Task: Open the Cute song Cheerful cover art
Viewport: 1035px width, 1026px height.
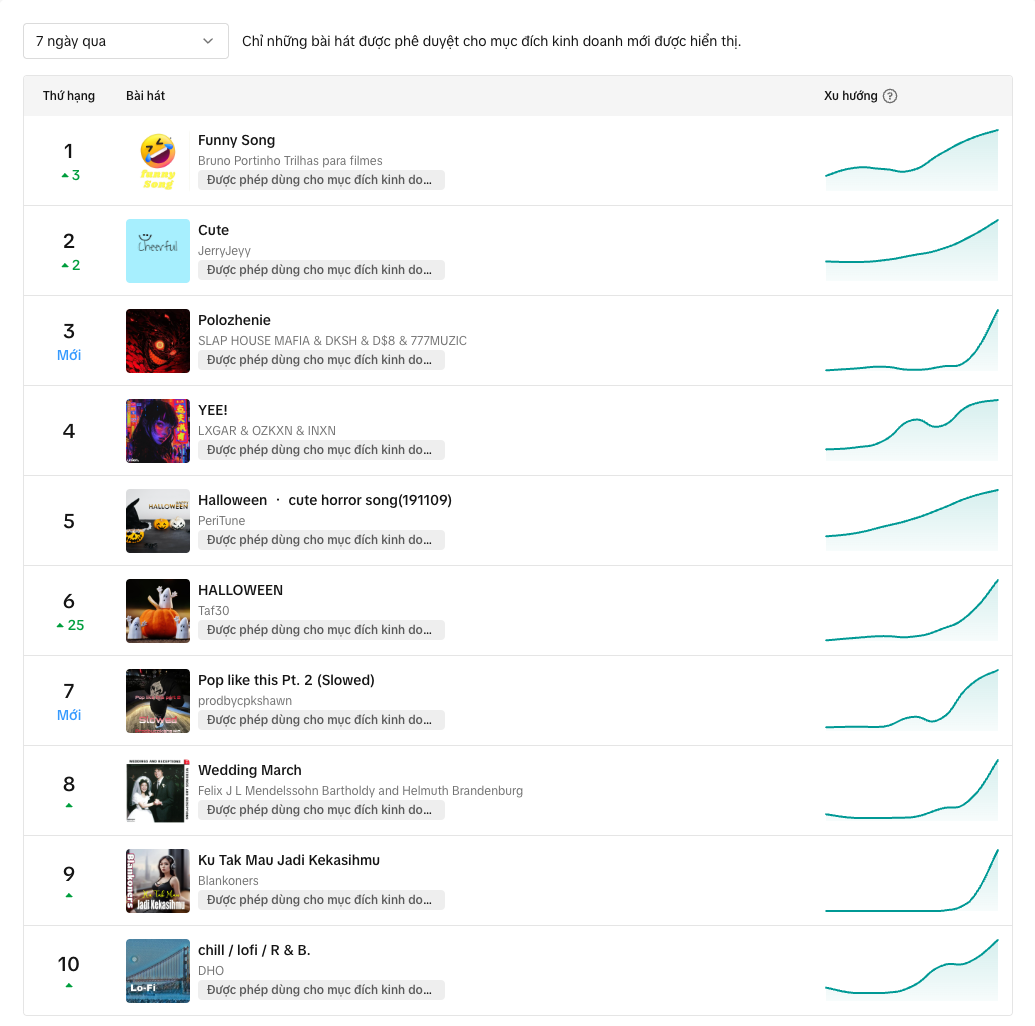Action: 158,251
